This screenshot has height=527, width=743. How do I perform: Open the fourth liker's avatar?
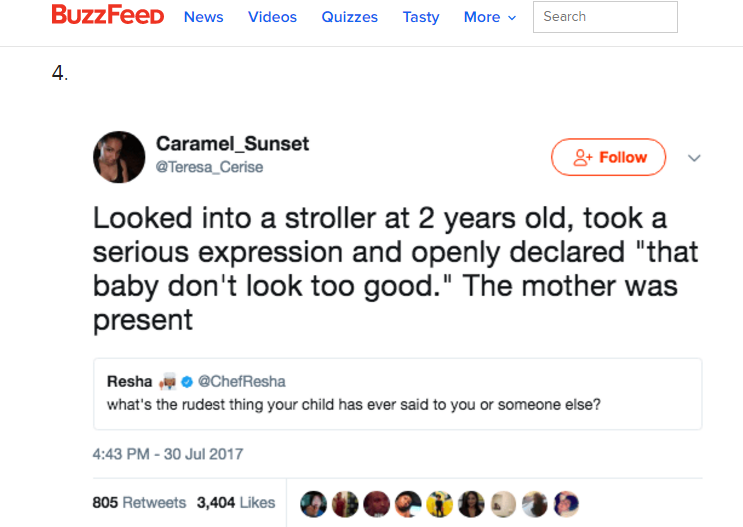click(408, 504)
